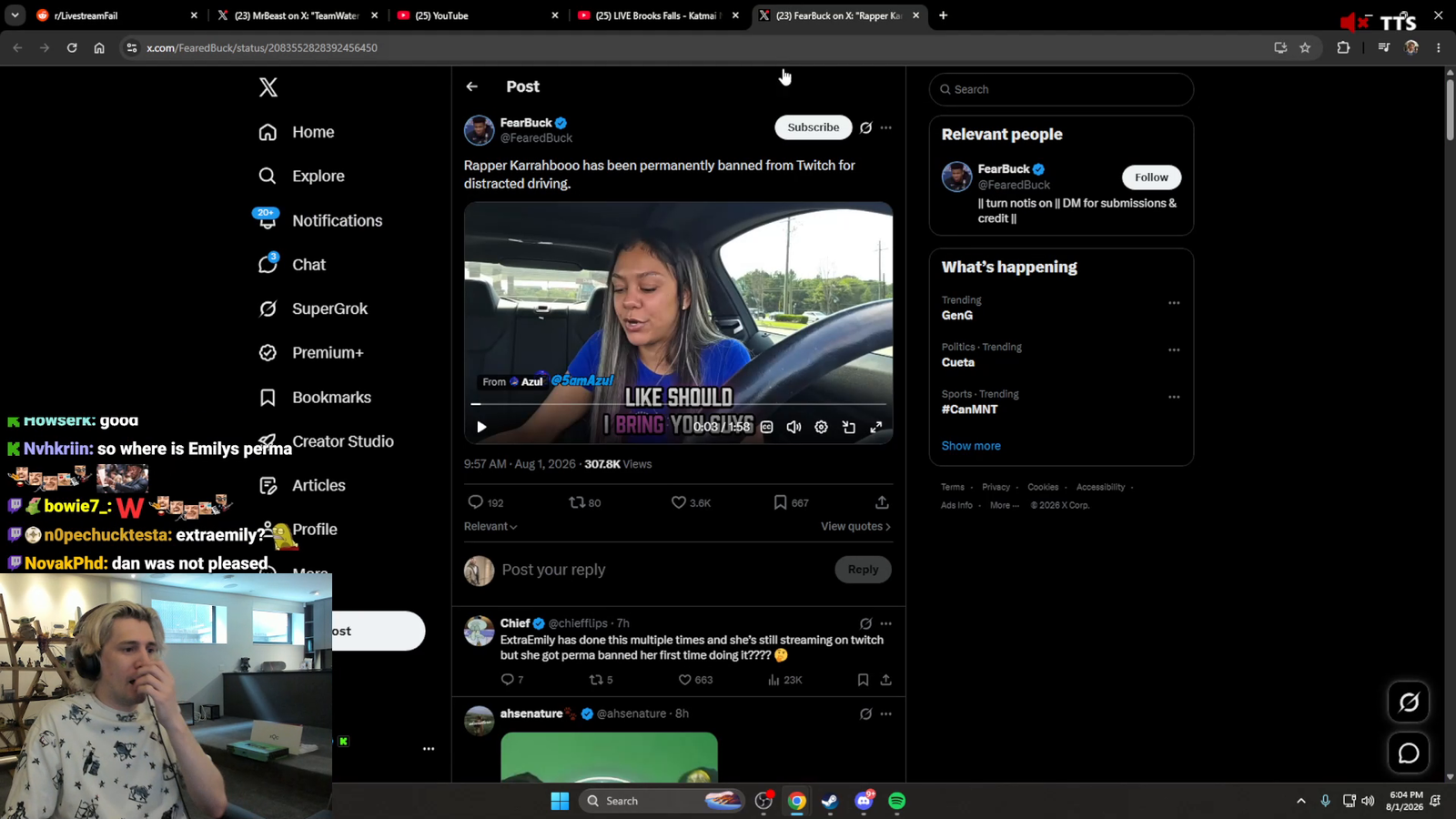
Task: Click the X logo in the sidebar
Action: (x=268, y=87)
